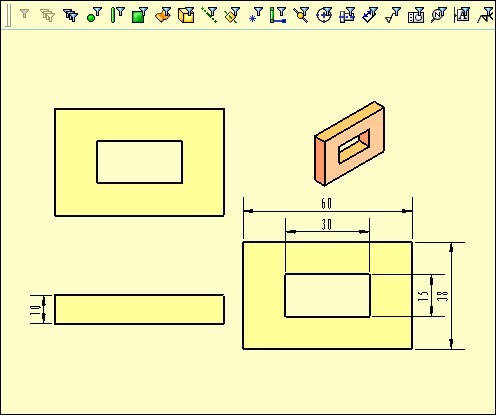
Task: Choose the Filter Surface Finish Symbols icon
Action: click(393, 15)
